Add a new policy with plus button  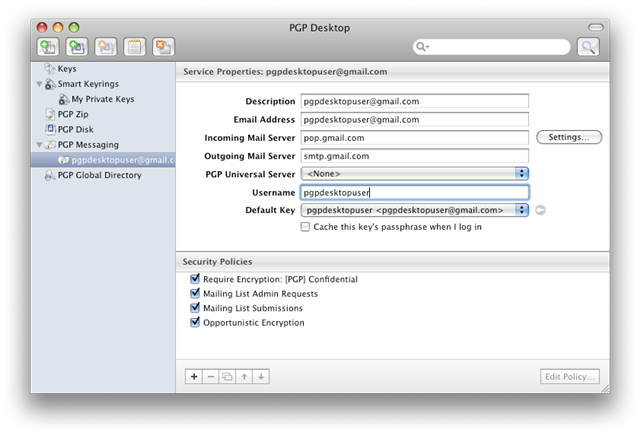(x=194, y=377)
